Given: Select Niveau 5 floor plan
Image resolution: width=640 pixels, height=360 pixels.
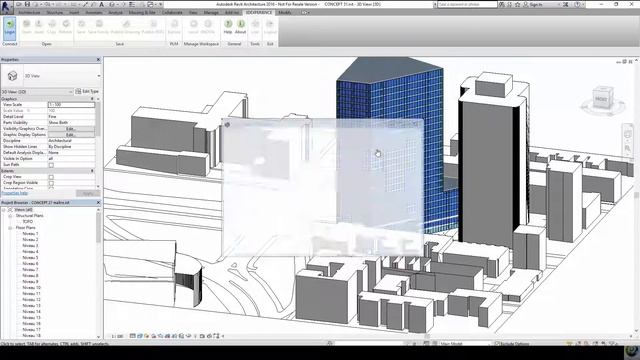Looking at the screenshot, I should point(30,258).
